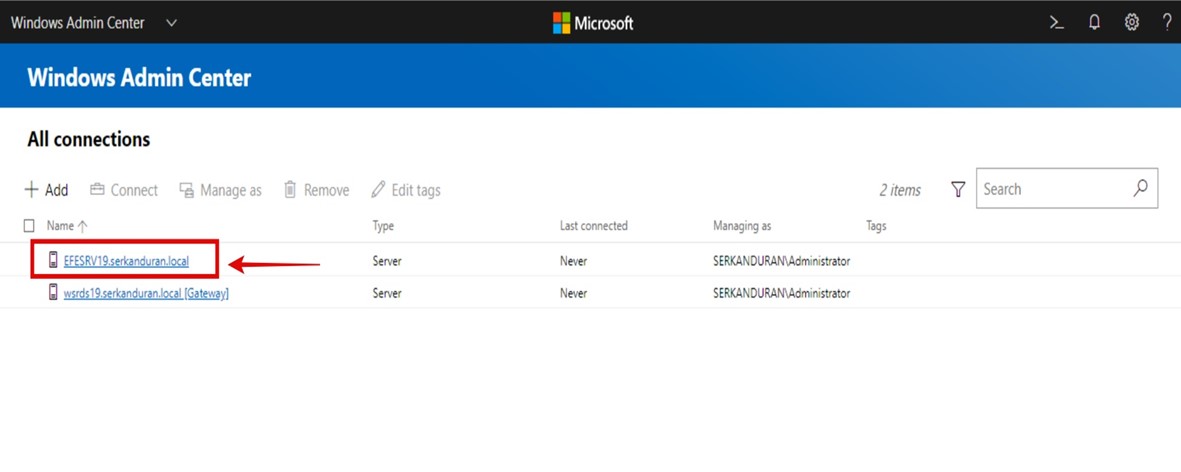The height and width of the screenshot is (472, 1181).
Task: Open the wsrds19.serkanduran.local [Gateway] link
Action: click(x=146, y=293)
